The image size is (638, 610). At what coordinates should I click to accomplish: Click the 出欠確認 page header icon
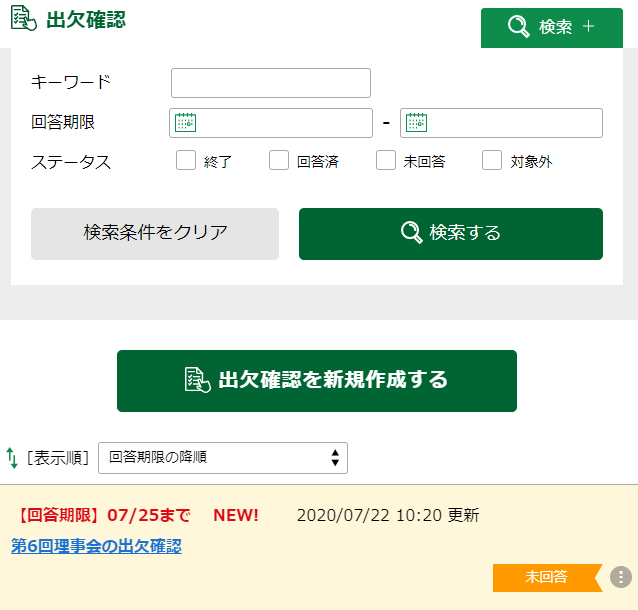click(x=24, y=19)
